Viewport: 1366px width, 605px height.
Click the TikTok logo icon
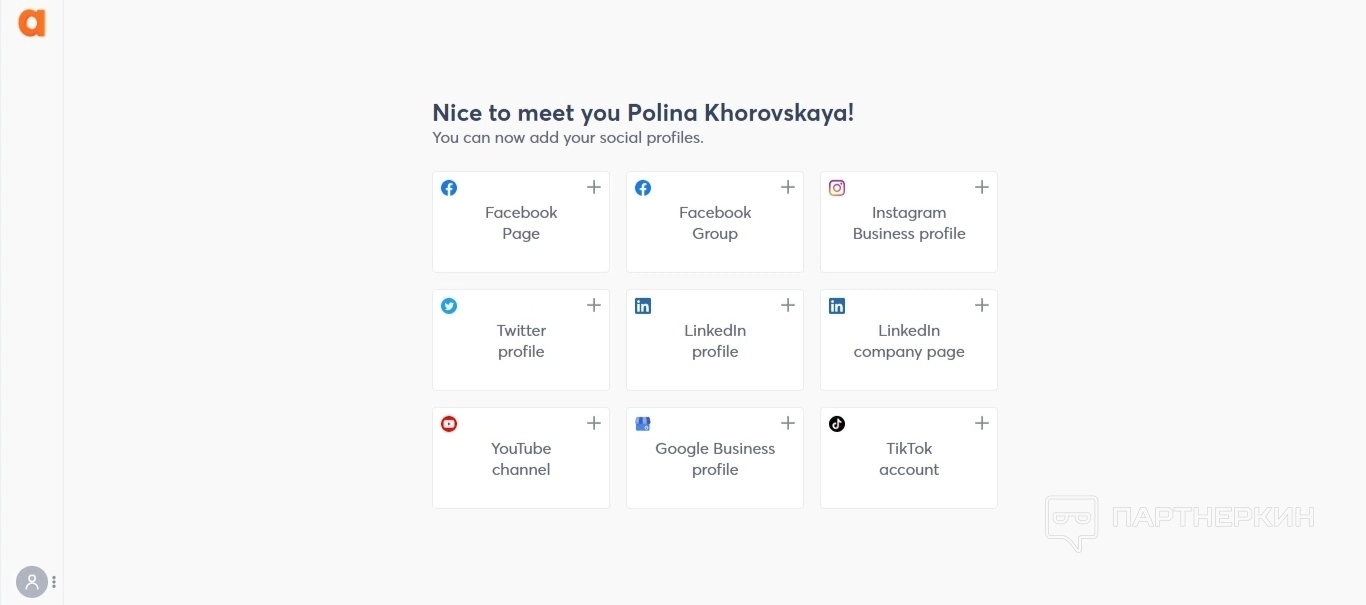click(x=837, y=424)
